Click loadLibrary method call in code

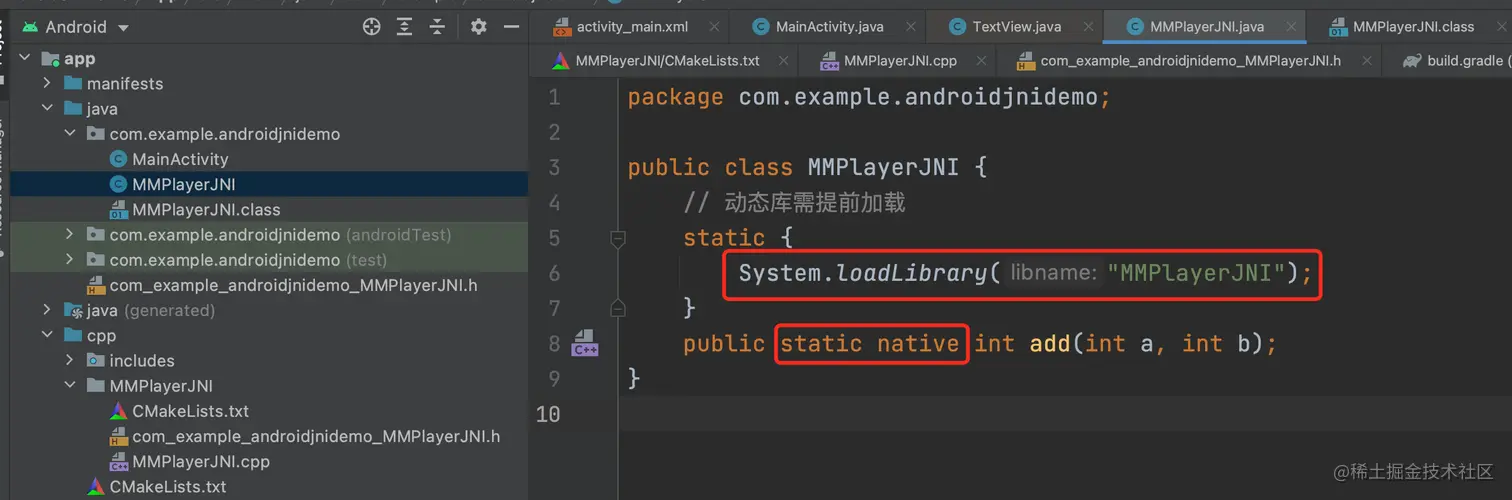(x=911, y=273)
